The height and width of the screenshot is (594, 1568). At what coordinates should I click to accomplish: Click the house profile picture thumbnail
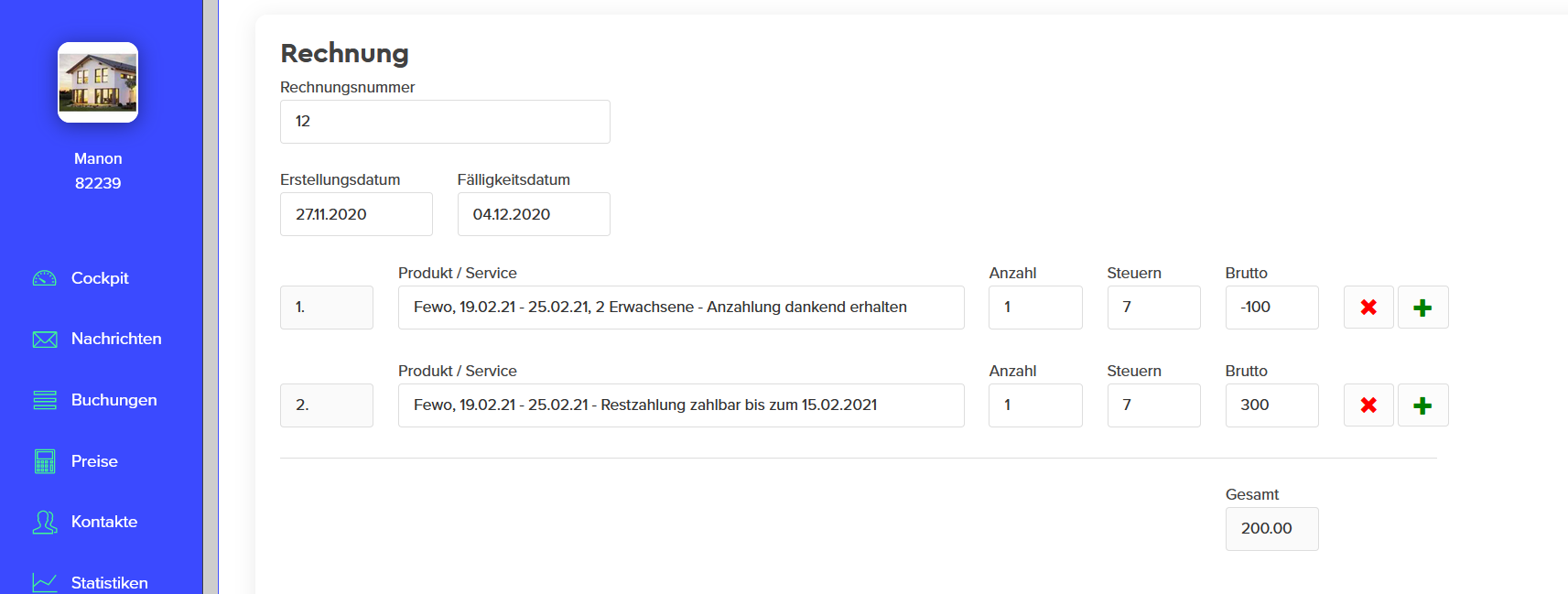click(98, 82)
